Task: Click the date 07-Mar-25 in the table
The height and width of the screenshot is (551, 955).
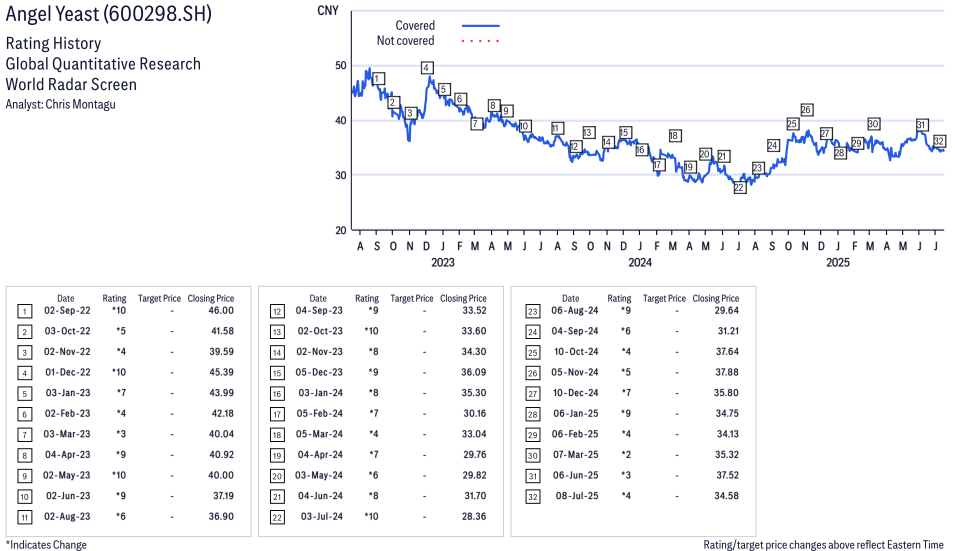Action: click(x=576, y=455)
